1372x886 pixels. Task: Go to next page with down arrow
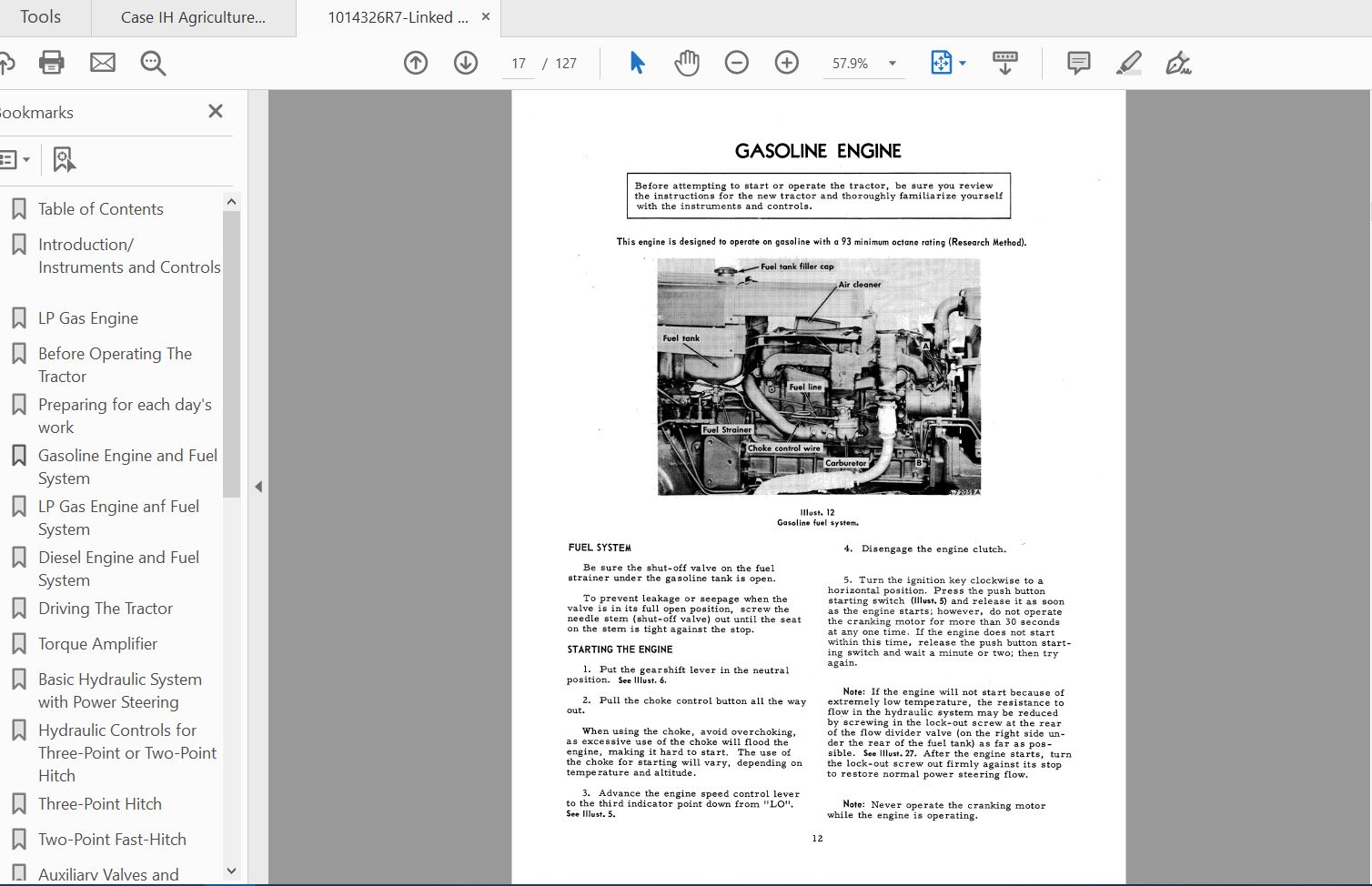(466, 63)
